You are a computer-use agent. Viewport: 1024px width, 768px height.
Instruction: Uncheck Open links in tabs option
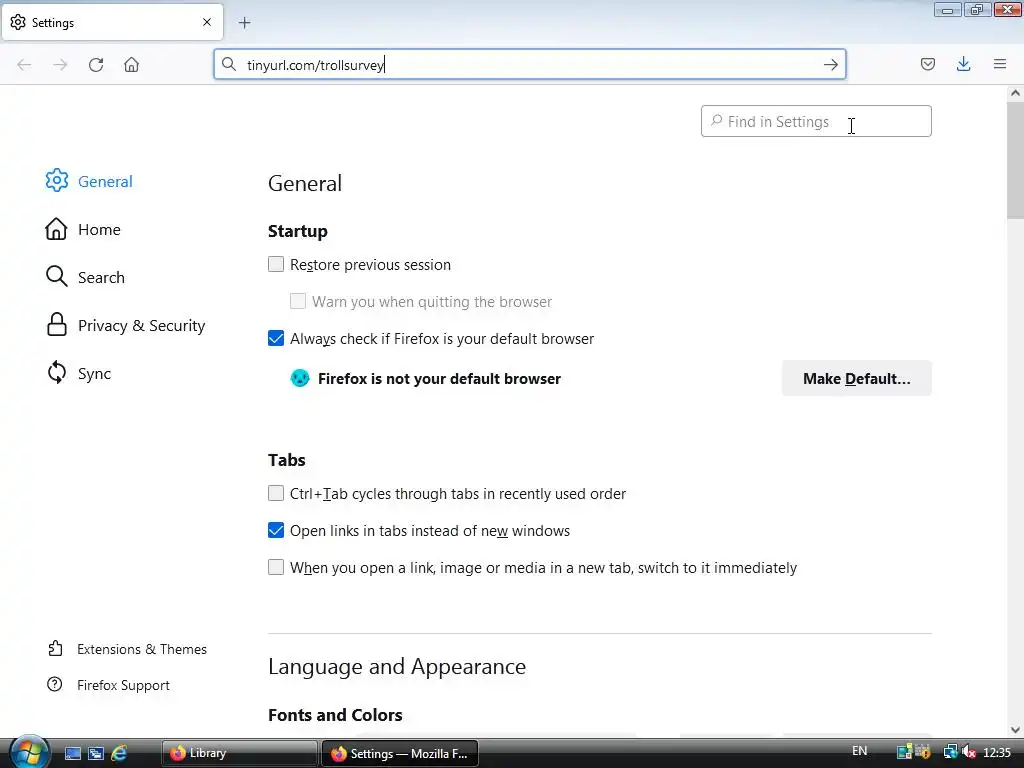click(276, 530)
